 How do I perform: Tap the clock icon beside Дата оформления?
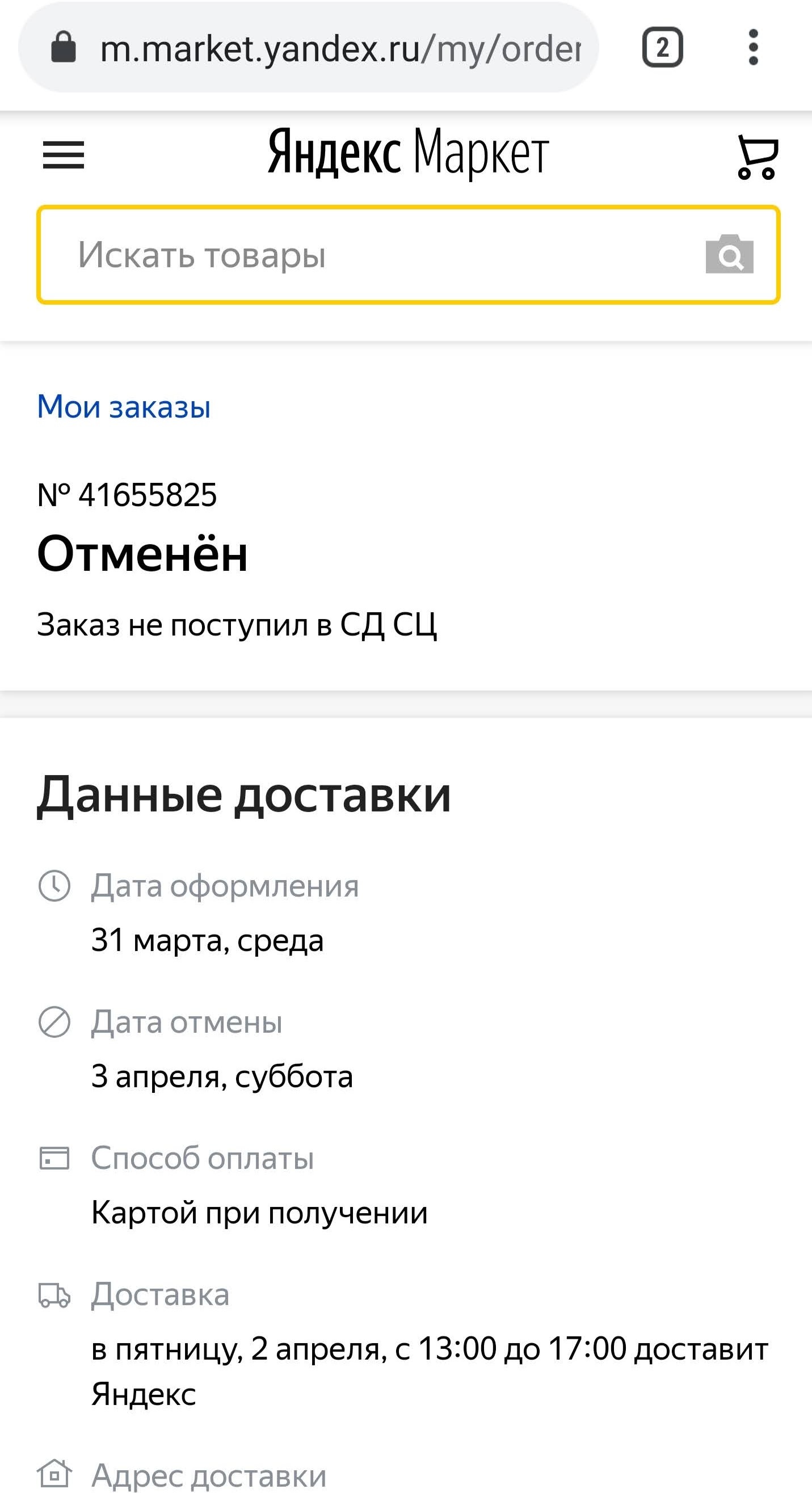(x=54, y=886)
